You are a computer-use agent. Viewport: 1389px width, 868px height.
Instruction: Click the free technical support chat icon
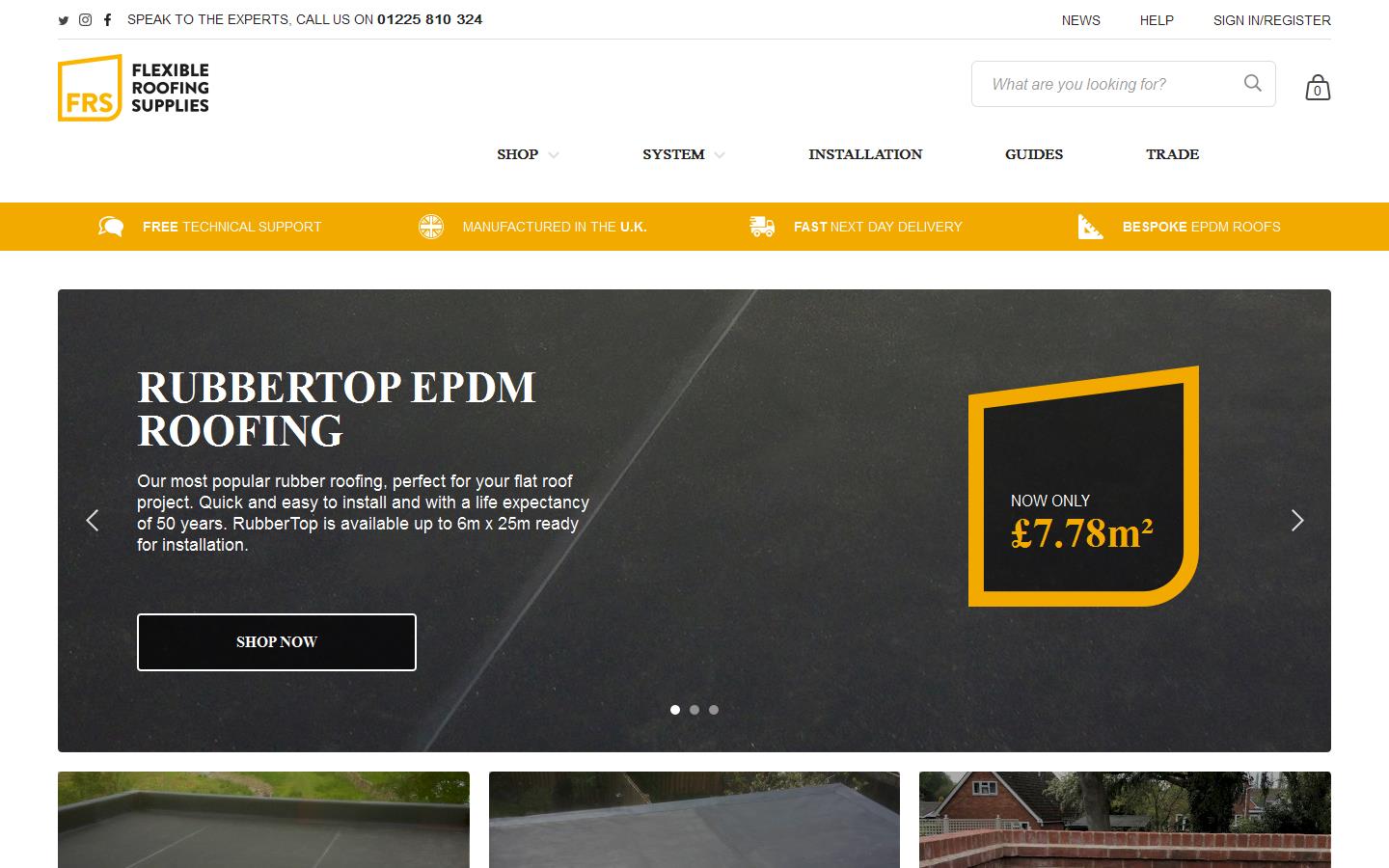(111, 227)
